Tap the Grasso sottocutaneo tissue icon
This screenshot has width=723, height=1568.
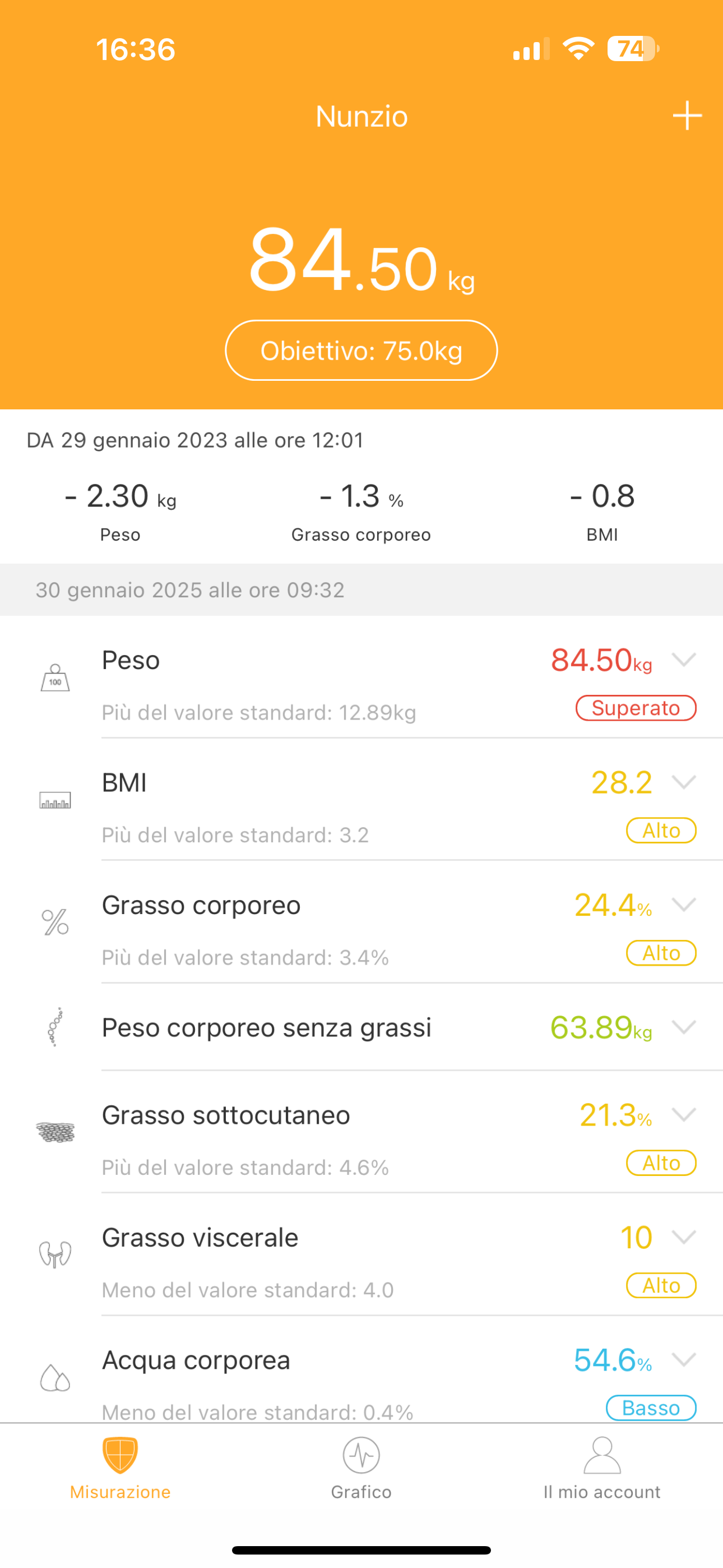point(55,1132)
